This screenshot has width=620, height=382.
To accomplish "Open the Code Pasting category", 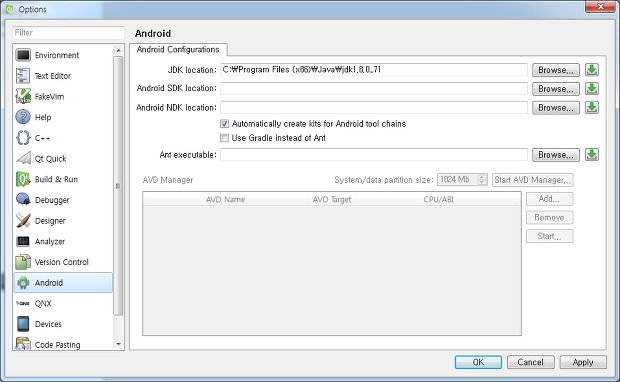I will tap(63, 344).
